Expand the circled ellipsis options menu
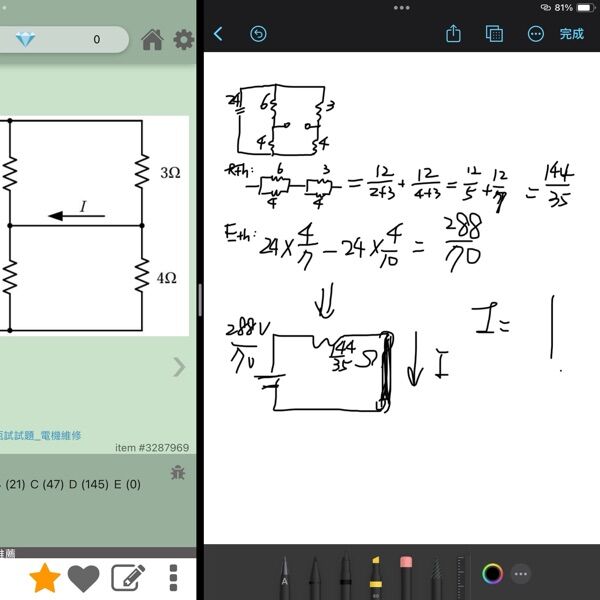 tap(535, 34)
